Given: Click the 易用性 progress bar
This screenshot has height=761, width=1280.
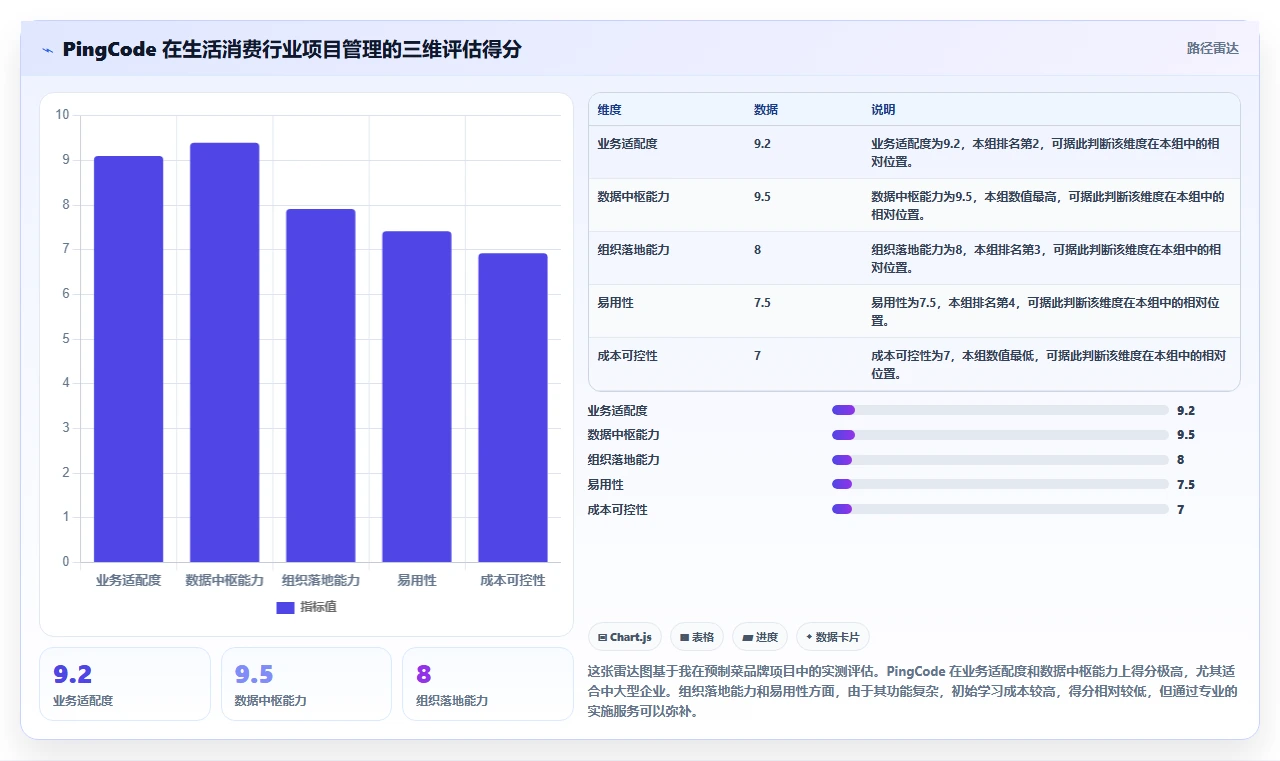Looking at the screenshot, I should click(x=1000, y=484).
